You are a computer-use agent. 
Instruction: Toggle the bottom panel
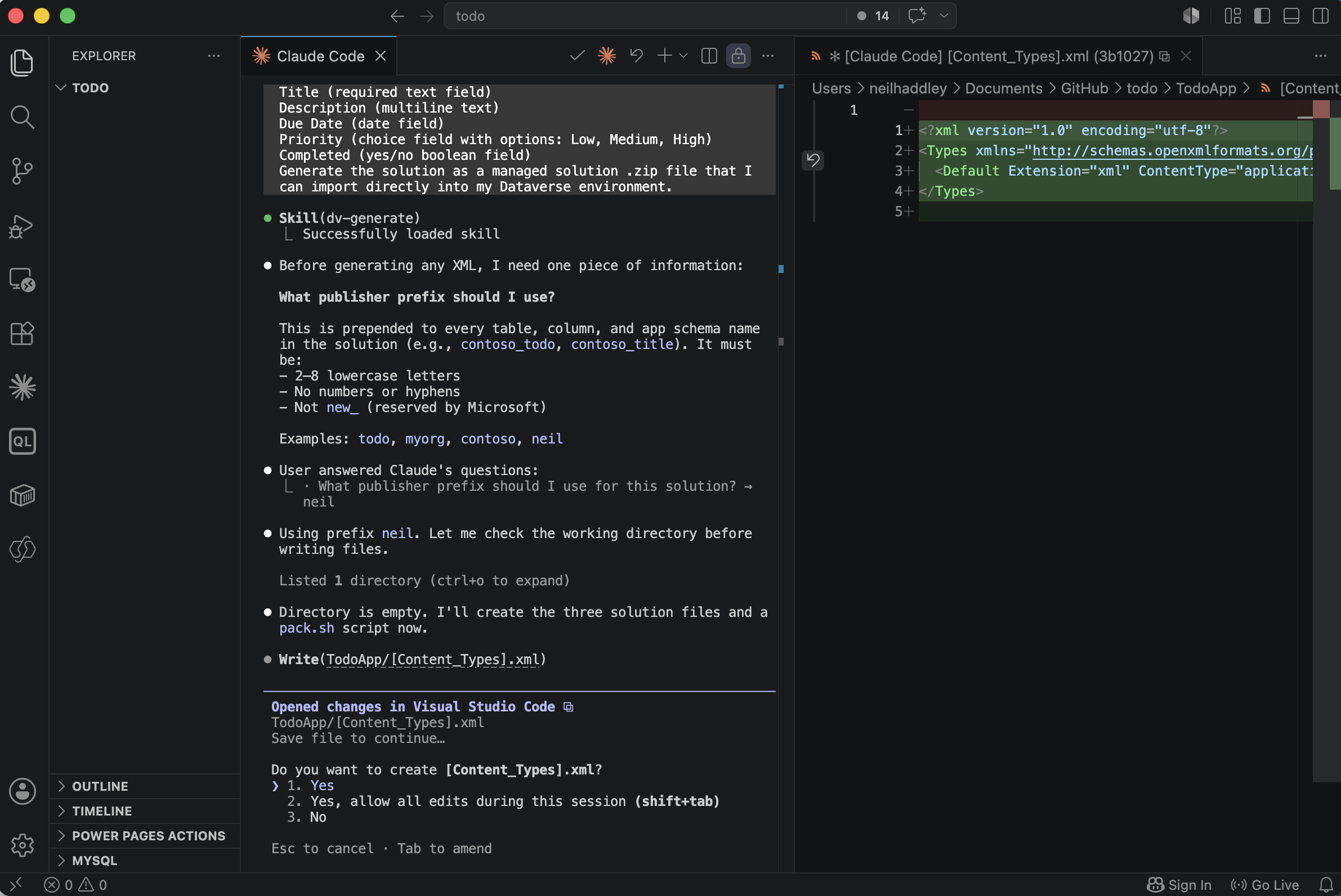point(1291,15)
